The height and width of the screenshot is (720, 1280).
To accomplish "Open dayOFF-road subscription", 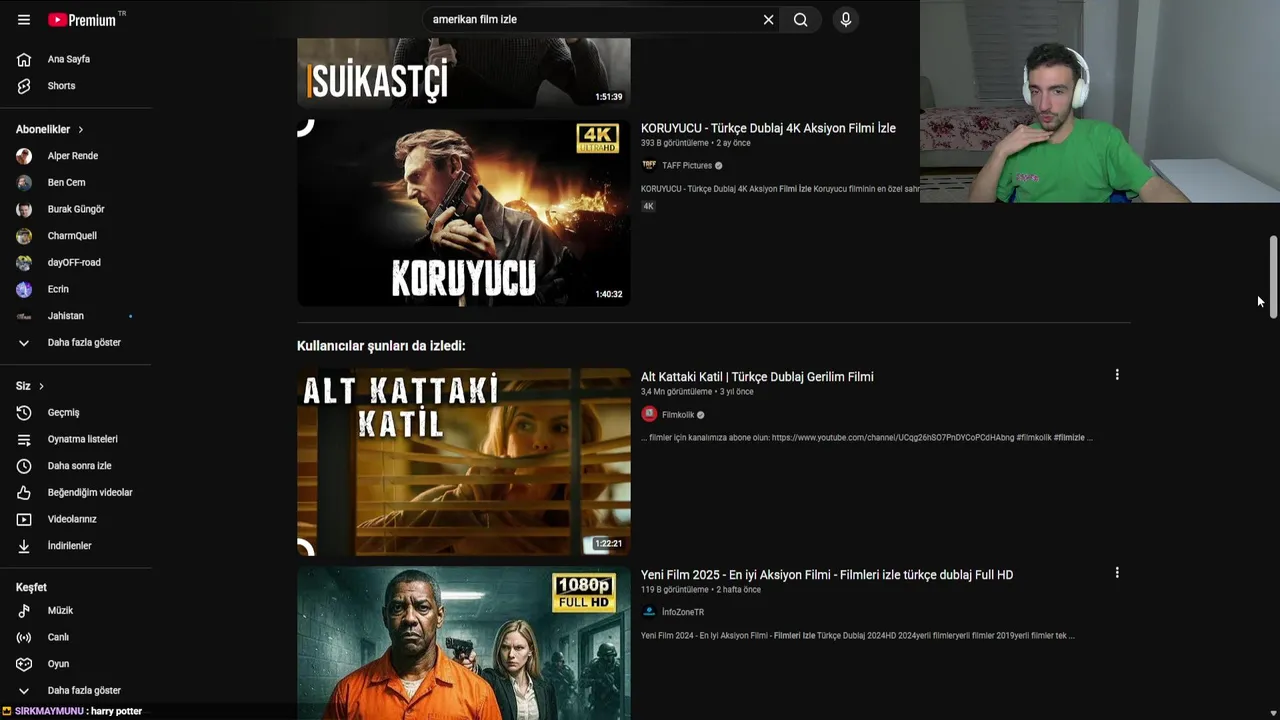I will pyautogui.click(x=76, y=262).
